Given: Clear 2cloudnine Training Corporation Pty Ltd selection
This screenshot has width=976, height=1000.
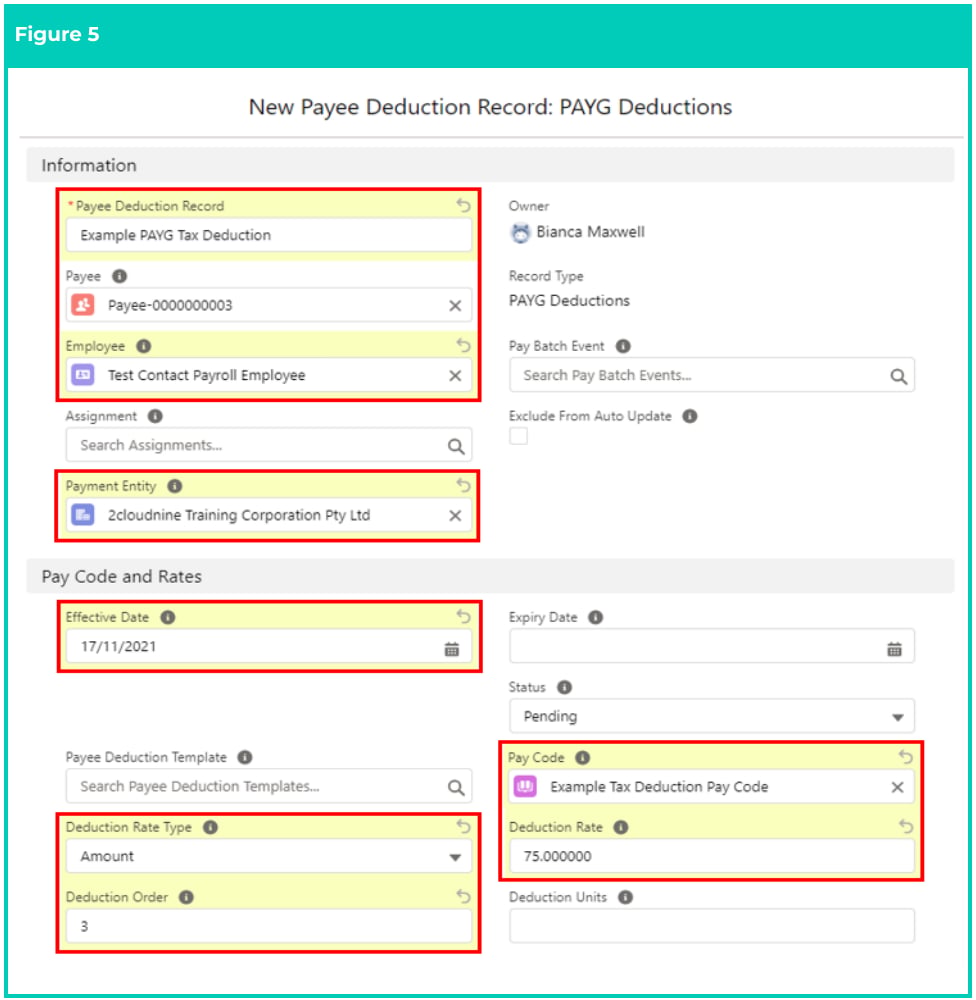Looking at the screenshot, I should 455,516.
